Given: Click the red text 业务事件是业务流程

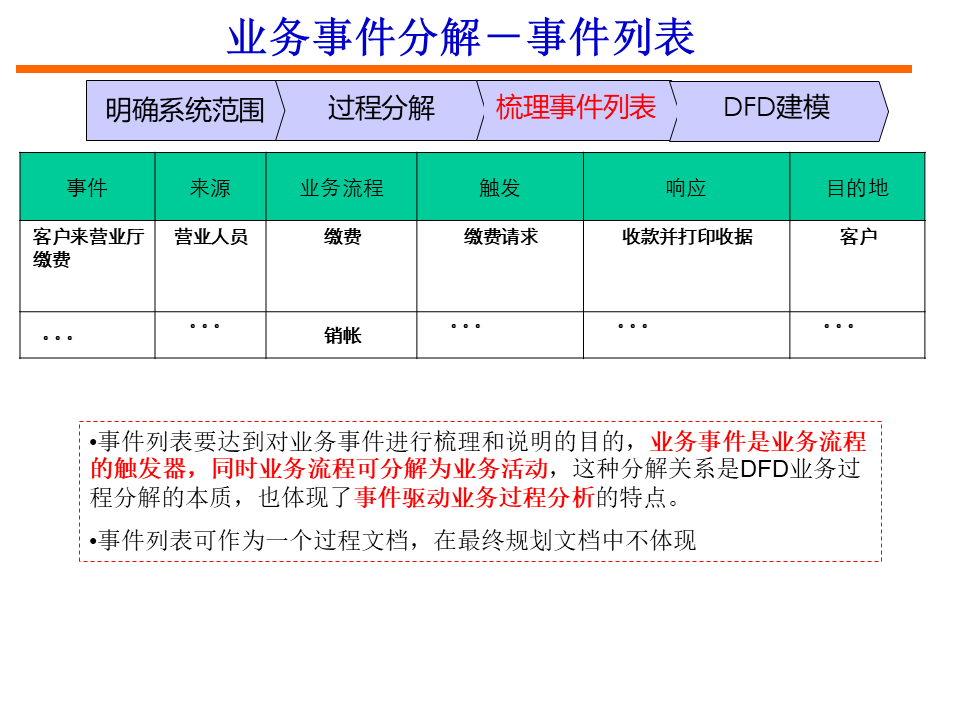Looking at the screenshot, I should tap(758, 441).
